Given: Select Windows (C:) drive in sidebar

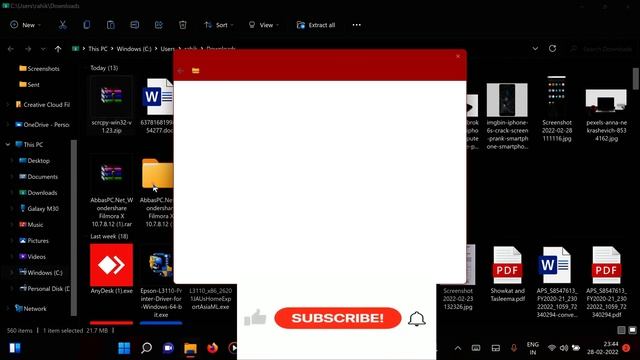Looking at the screenshot, I should tap(41, 272).
